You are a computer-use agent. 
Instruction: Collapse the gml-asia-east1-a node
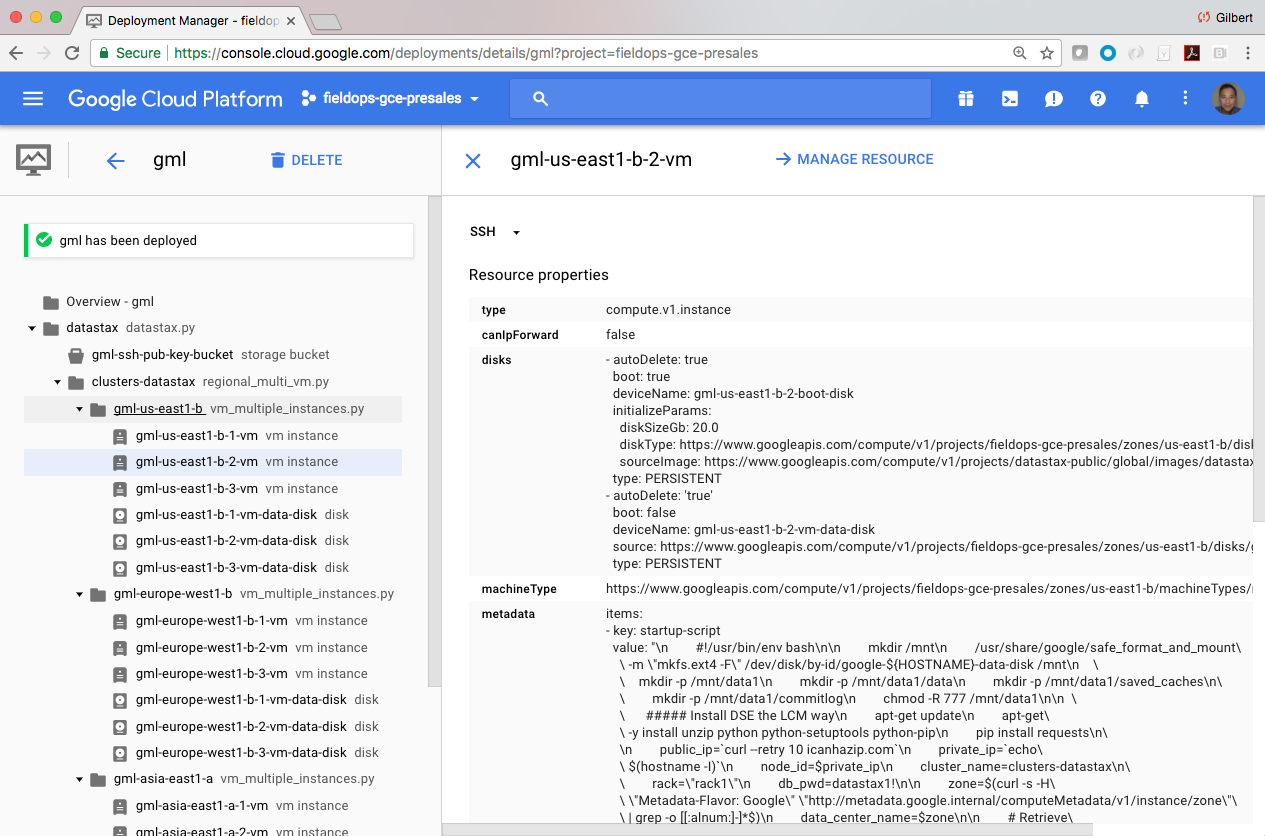tap(80, 779)
